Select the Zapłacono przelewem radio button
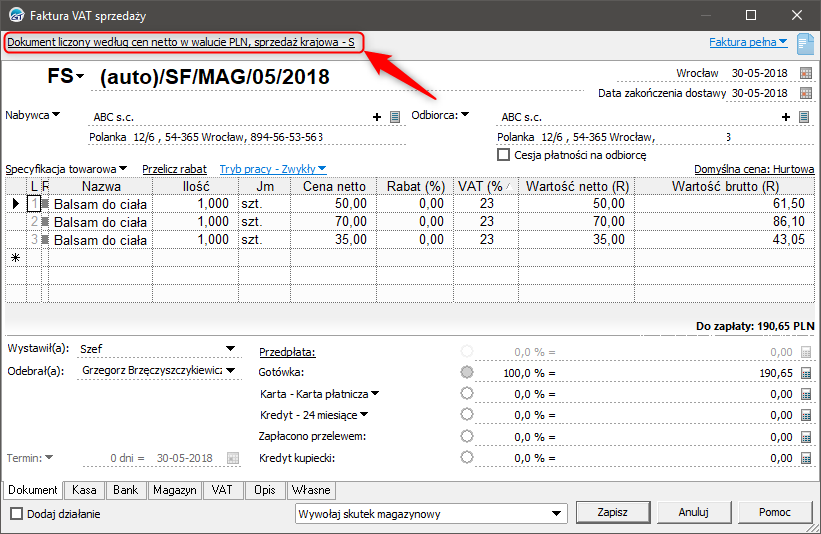 [466, 436]
